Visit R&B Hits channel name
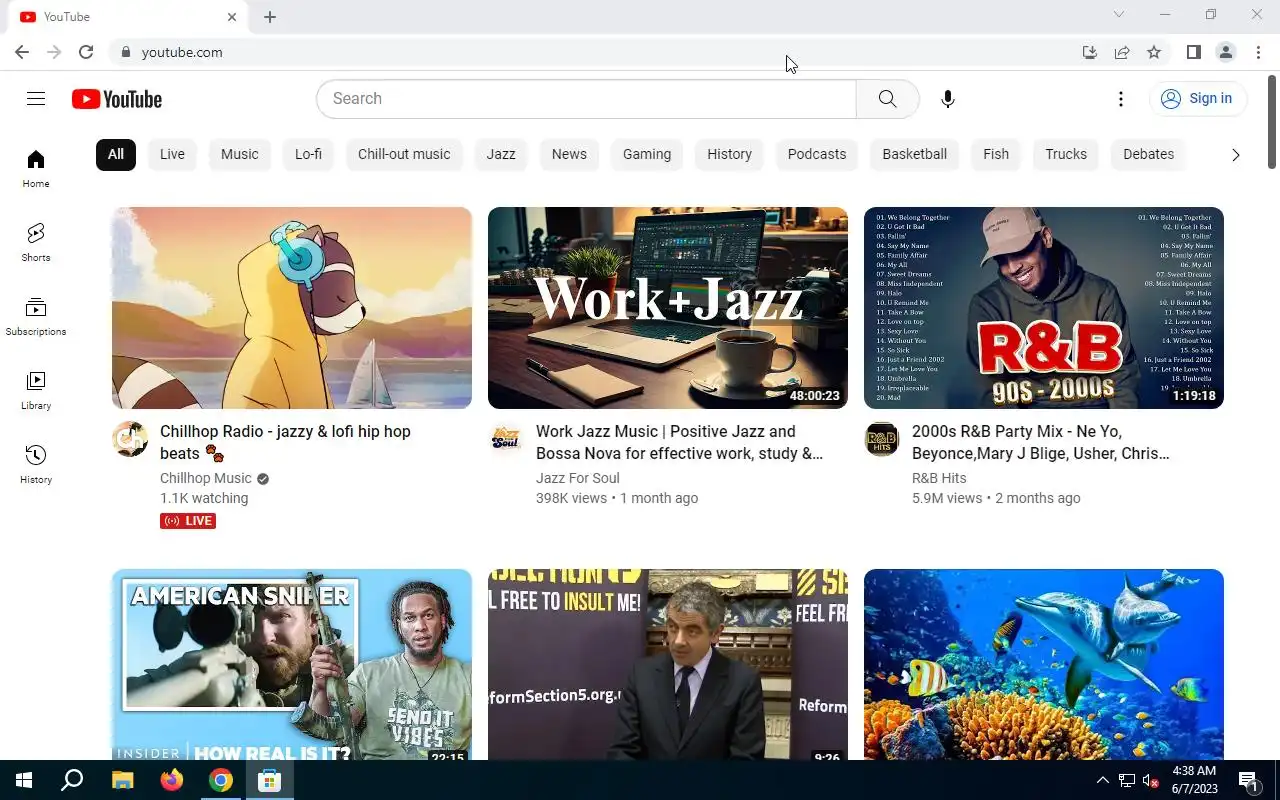1280x800 pixels. tap(939, 478)
